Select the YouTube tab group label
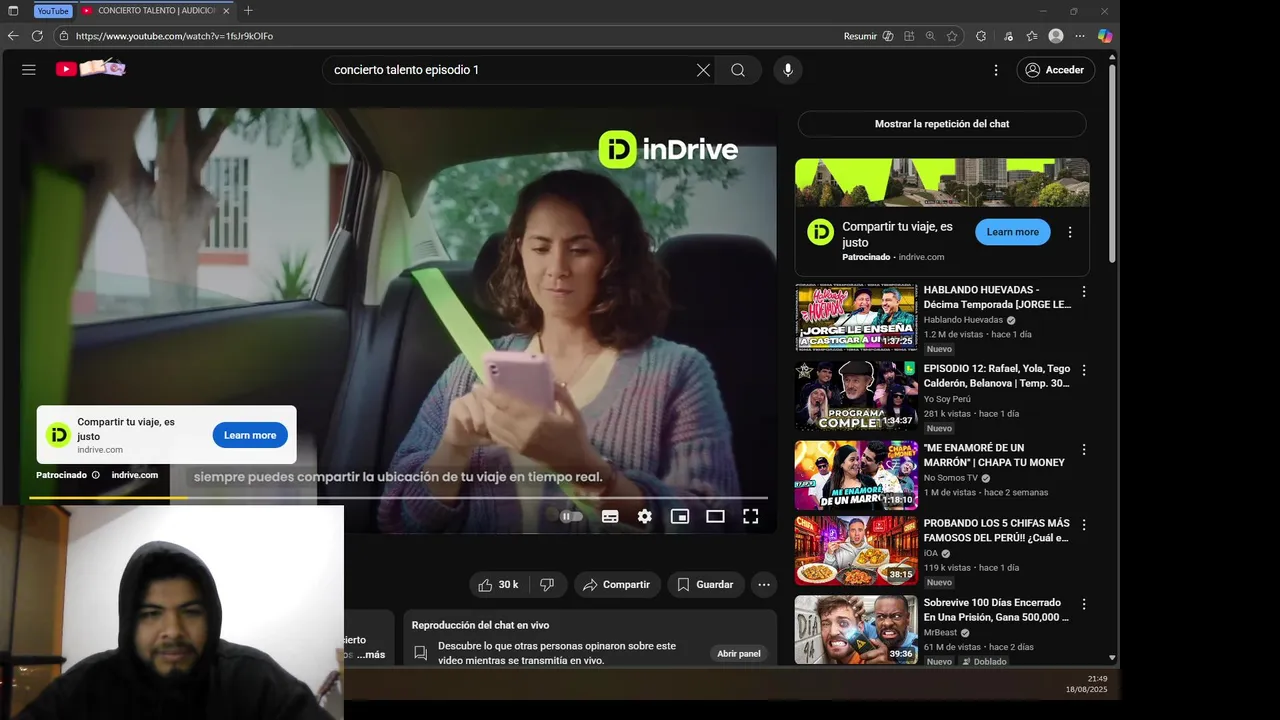The width and height of the screenshot is (1280, 720). click(x=53, y=11)
